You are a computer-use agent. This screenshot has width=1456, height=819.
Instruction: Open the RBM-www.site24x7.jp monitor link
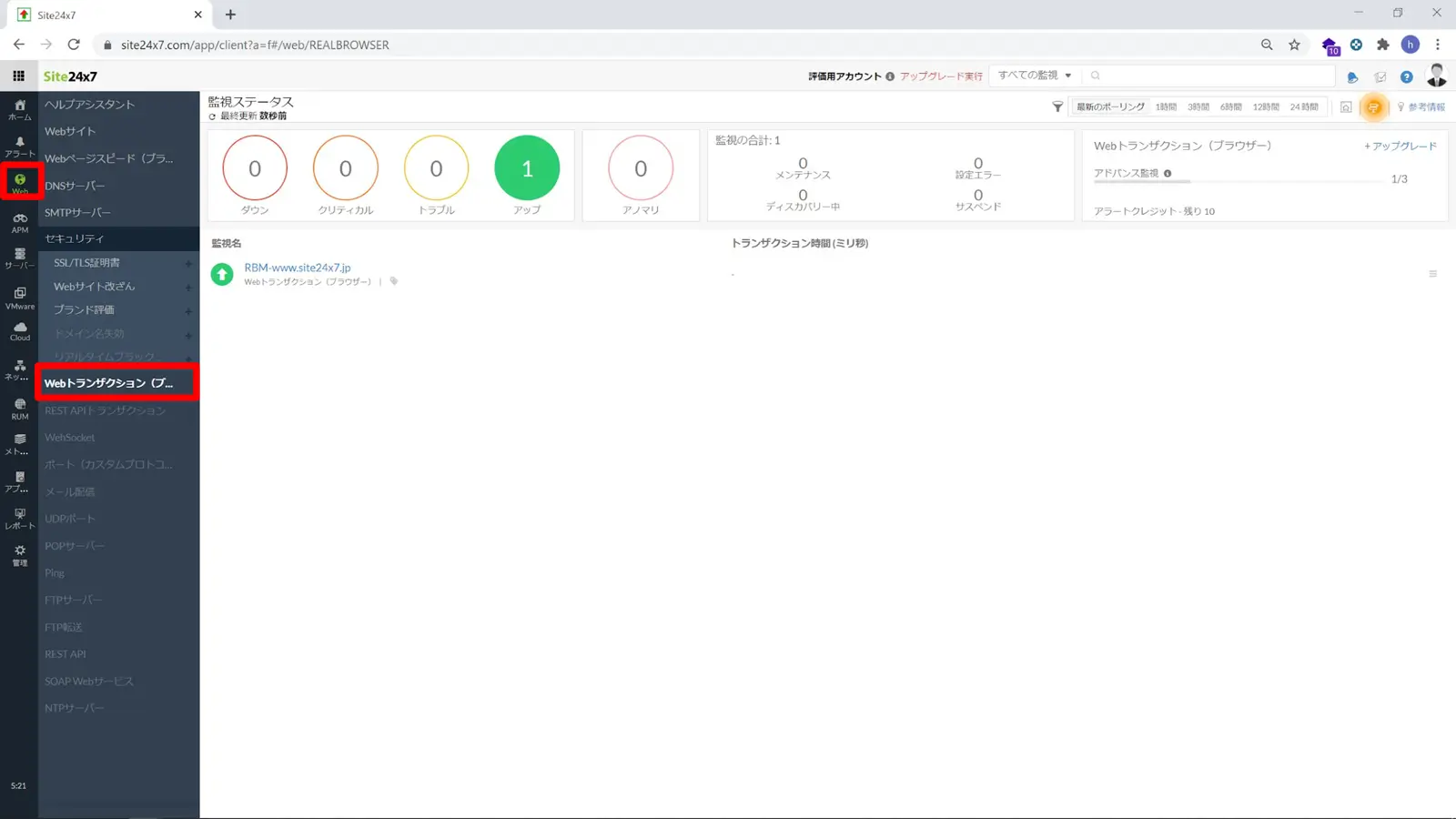click(297, 268)
